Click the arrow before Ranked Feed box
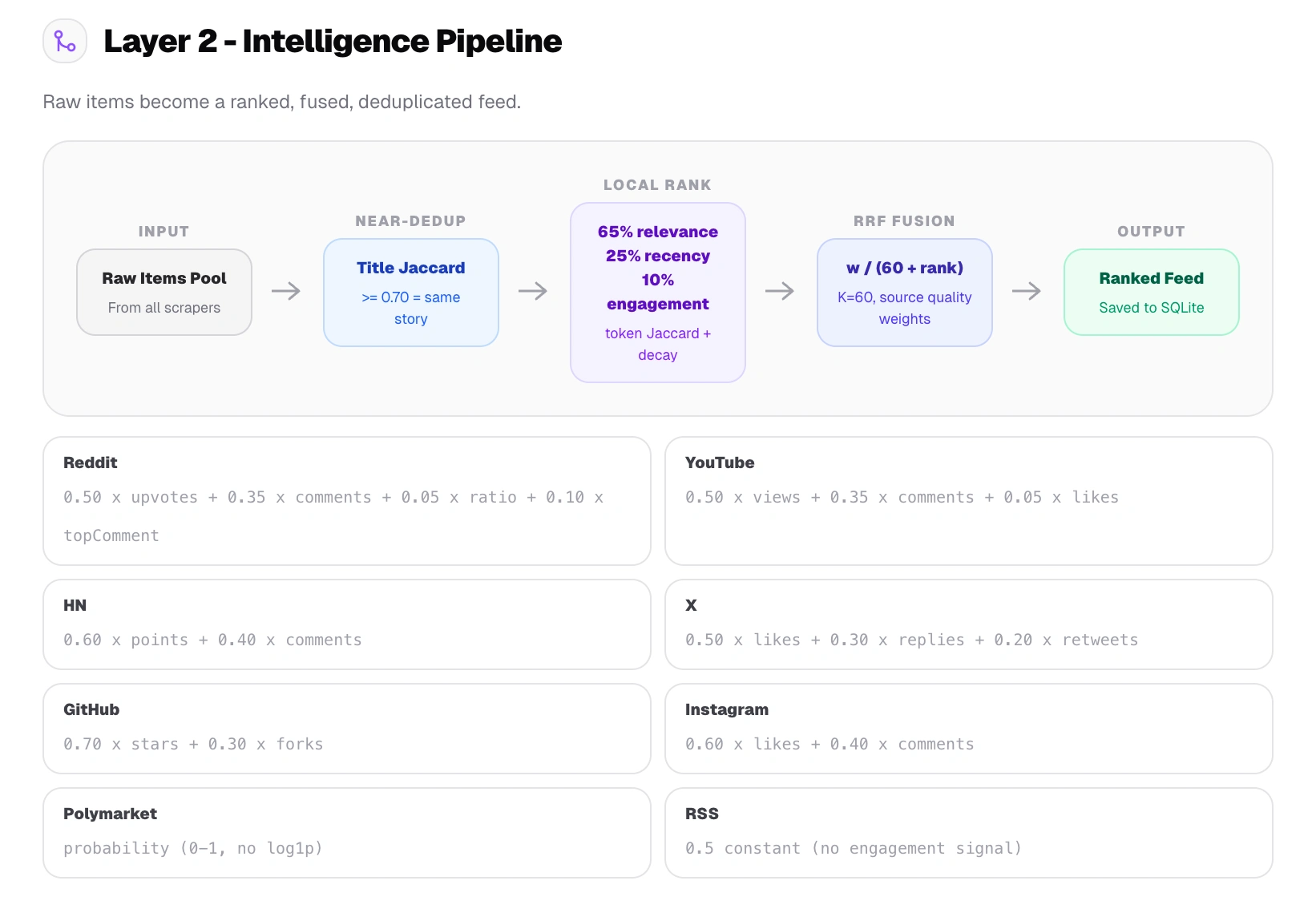Screen dimensions: 1316x917 point(1027,291)
